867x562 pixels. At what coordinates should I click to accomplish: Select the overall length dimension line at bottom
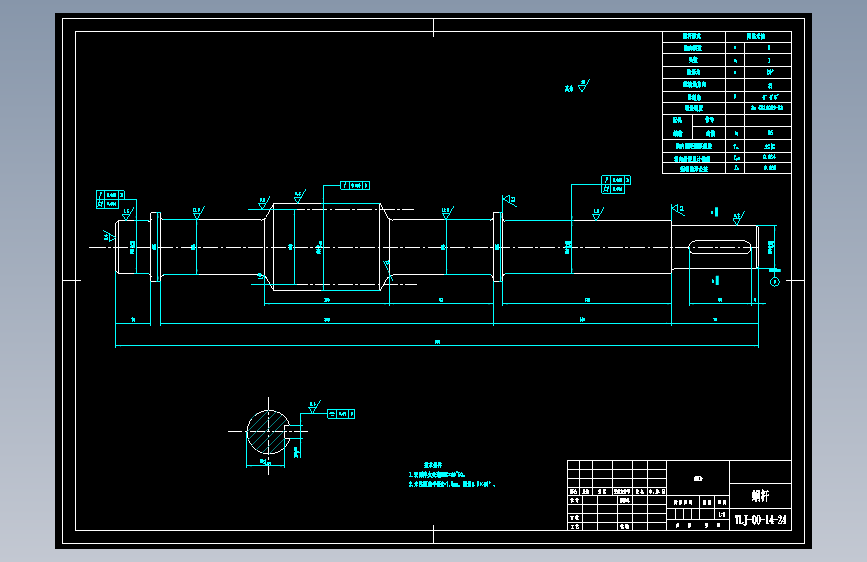tap(437, 346)
